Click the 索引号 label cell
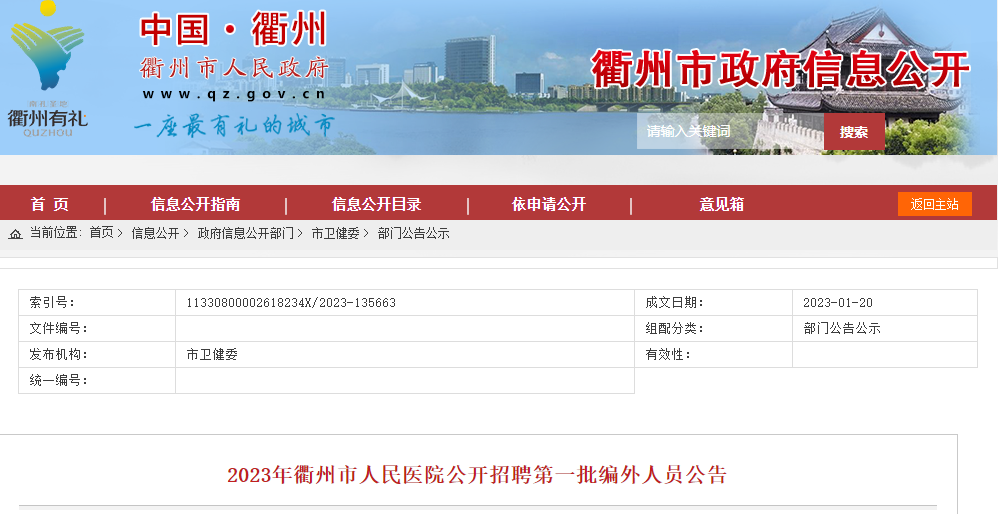The height and width of the screenshot is (514, 998). pyautogui.click(x=97, y=303)
